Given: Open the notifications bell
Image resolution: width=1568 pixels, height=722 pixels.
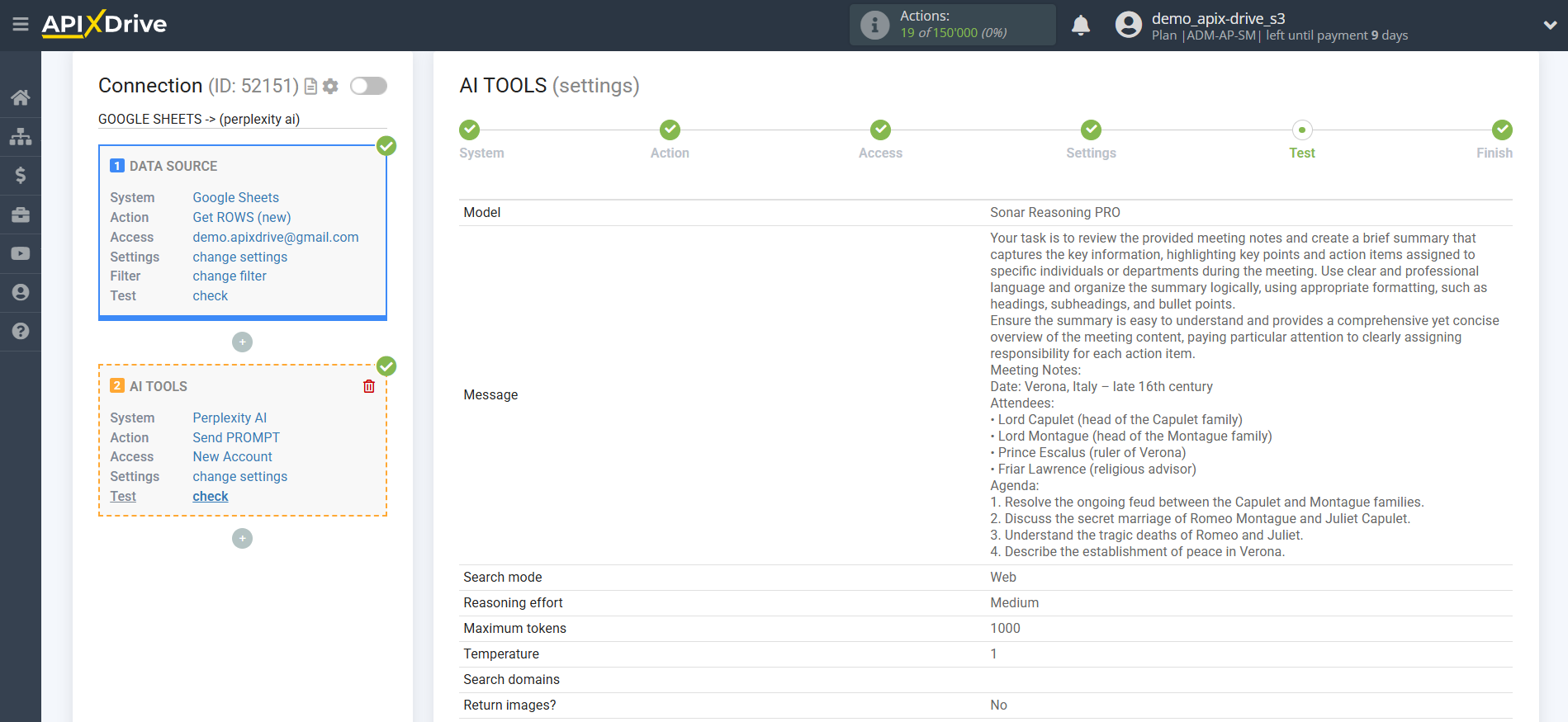Looking at the screenshot, I should pyautogui.click(x=1080, y=25).
